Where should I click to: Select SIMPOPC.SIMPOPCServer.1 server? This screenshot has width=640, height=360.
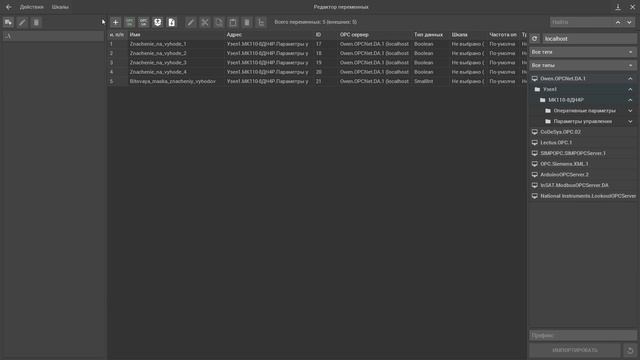pos(582,153)
